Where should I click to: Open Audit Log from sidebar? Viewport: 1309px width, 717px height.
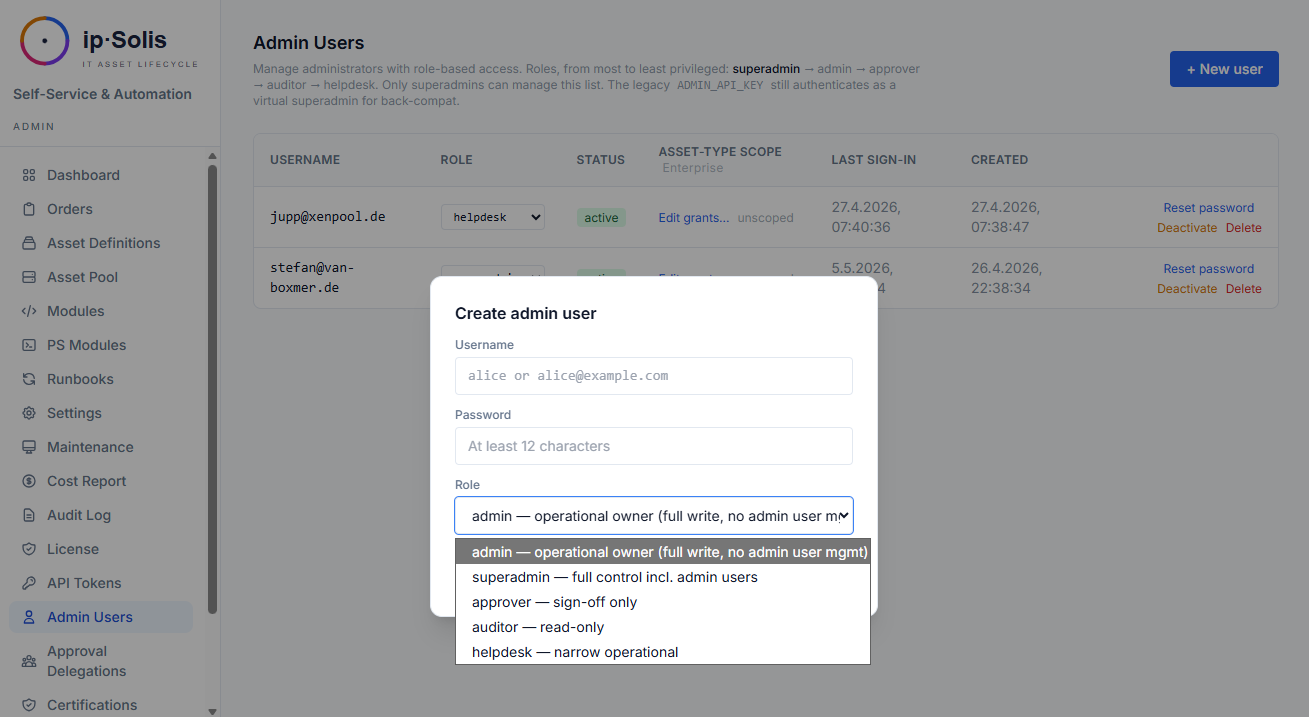(x=101, y=515)
